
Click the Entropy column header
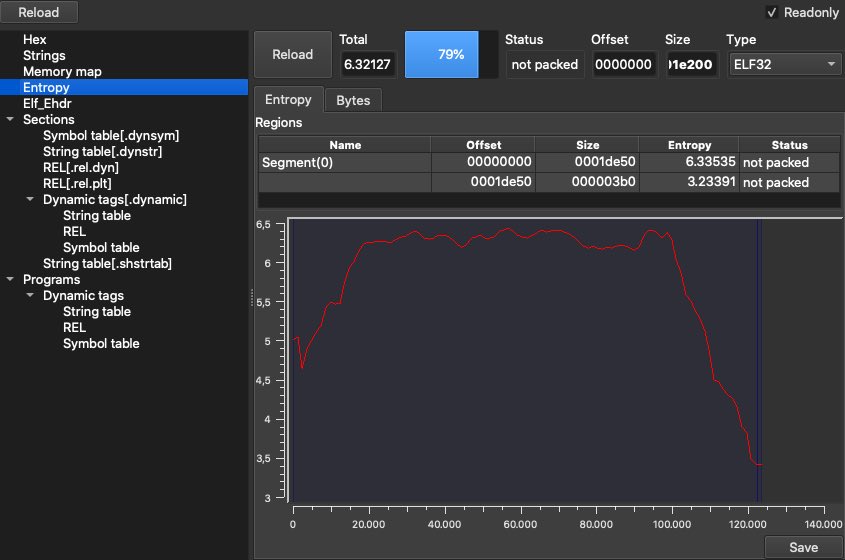click(x=689, y=145)
